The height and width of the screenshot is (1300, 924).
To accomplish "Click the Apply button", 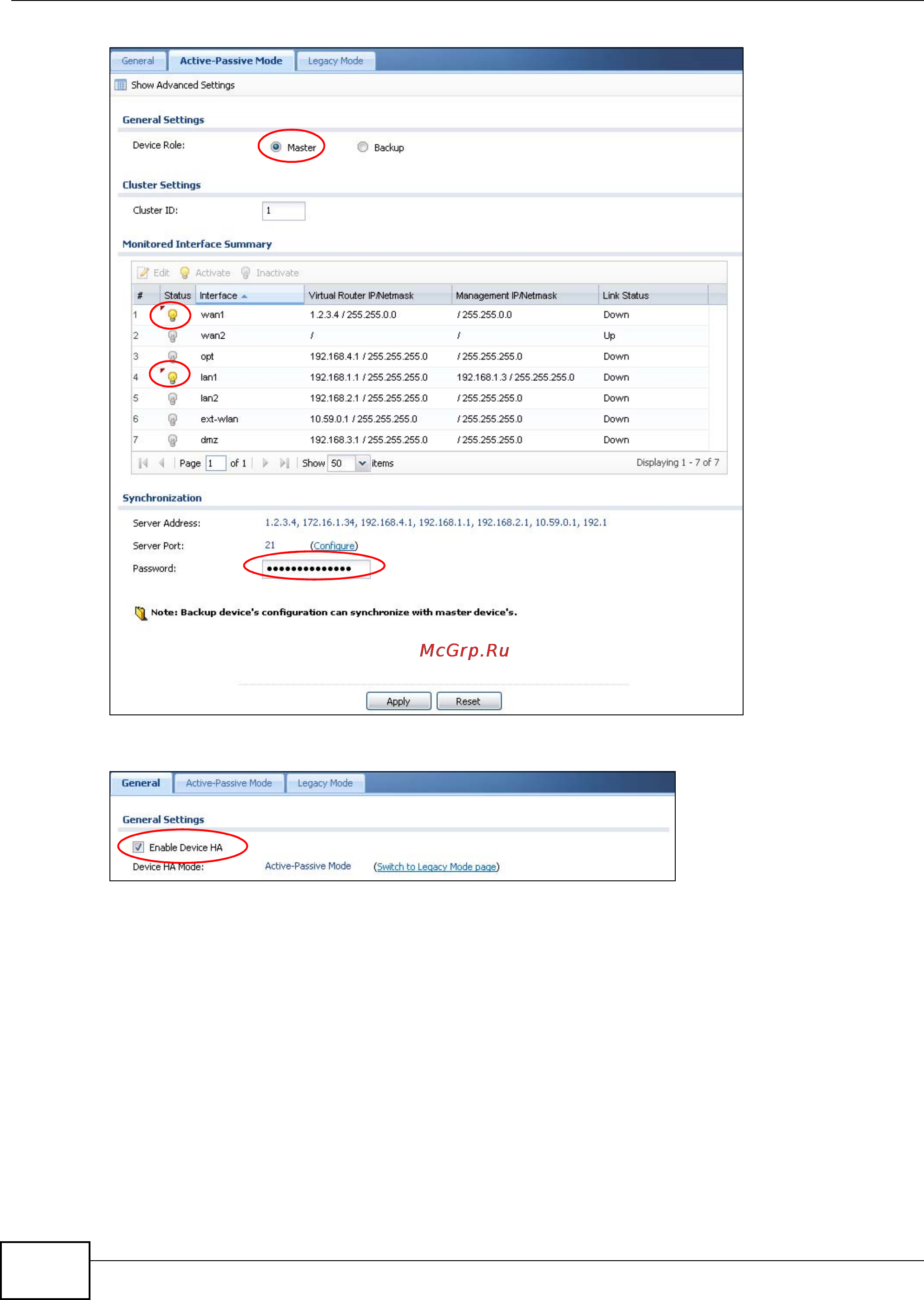I will point(398,701).
